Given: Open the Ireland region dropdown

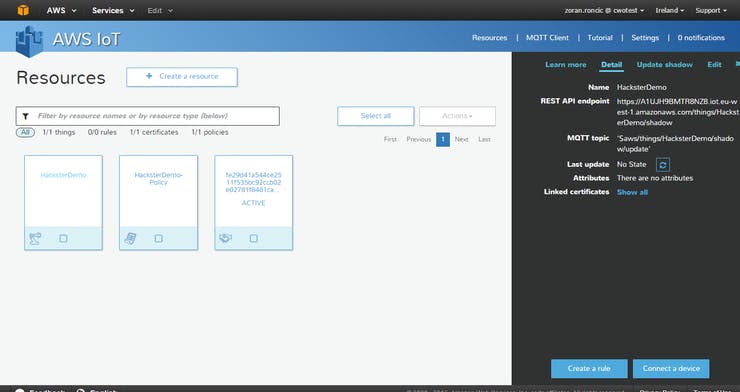Looking at the screenshot, I should [x=670, y=10].
